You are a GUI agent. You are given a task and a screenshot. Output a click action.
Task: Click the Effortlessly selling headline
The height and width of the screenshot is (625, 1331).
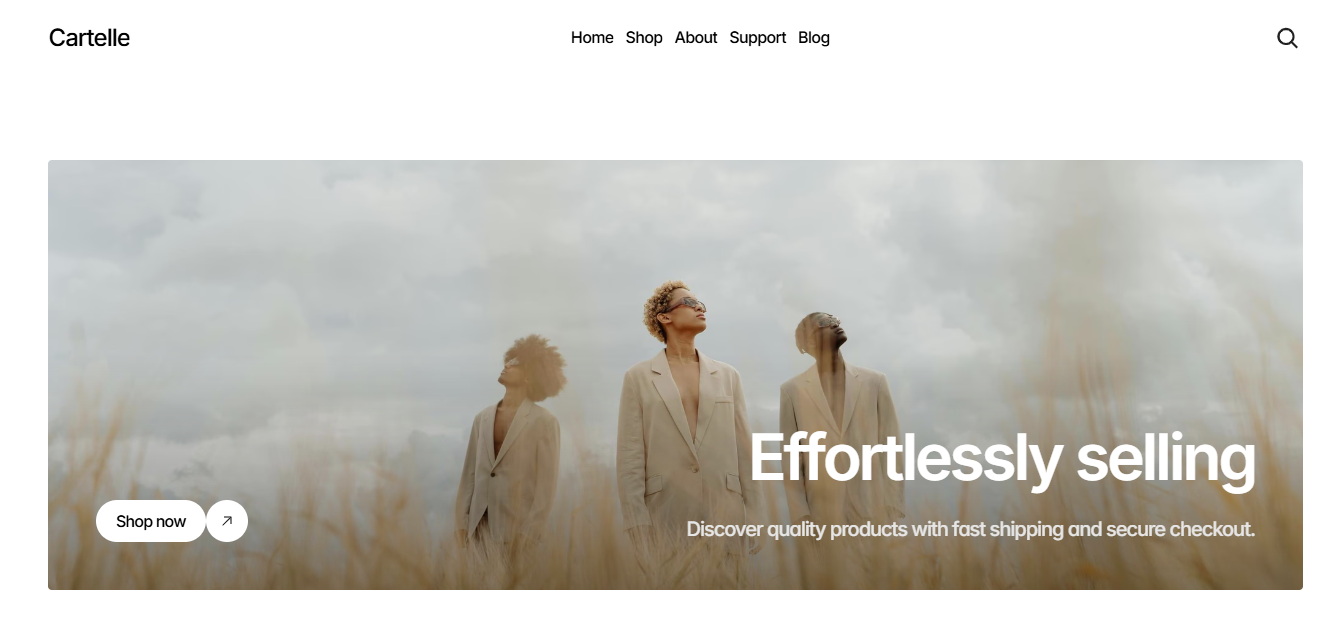(x=1002, y=459)
